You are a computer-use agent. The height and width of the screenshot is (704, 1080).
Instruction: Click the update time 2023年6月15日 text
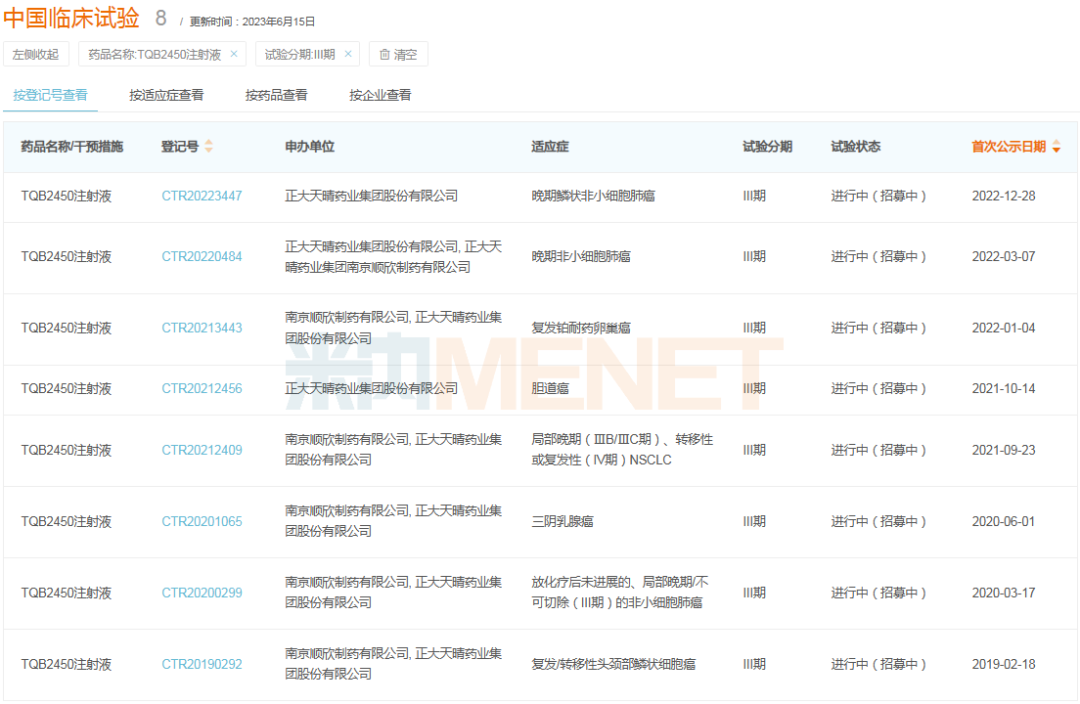click(x=278, y=22)
